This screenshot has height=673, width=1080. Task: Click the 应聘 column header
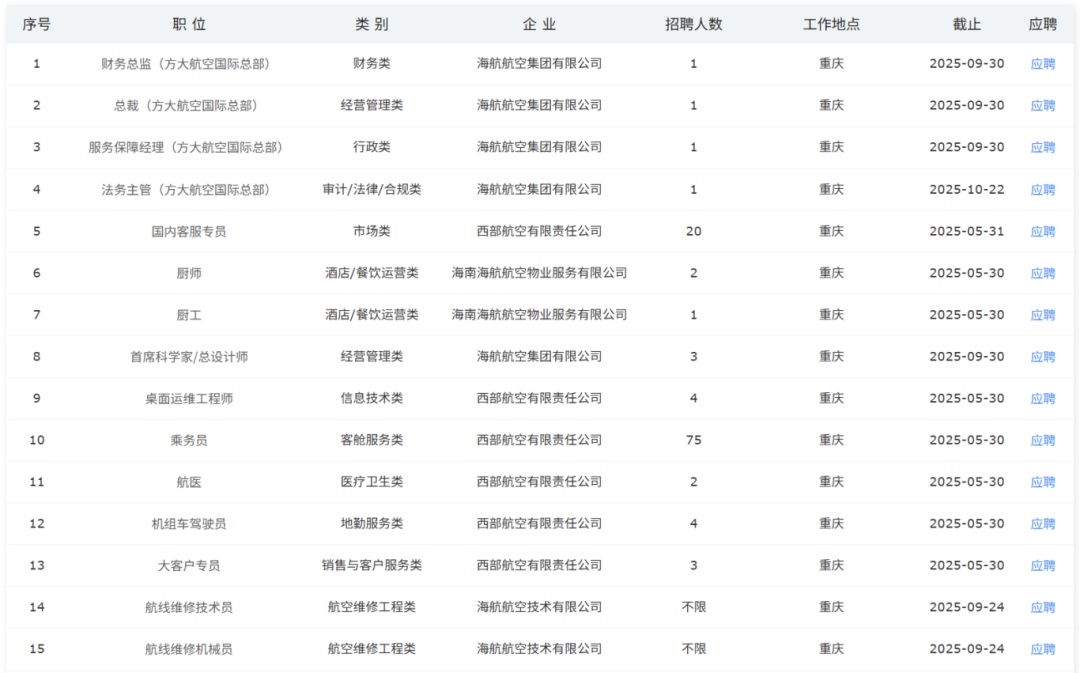pos(1042,24)
